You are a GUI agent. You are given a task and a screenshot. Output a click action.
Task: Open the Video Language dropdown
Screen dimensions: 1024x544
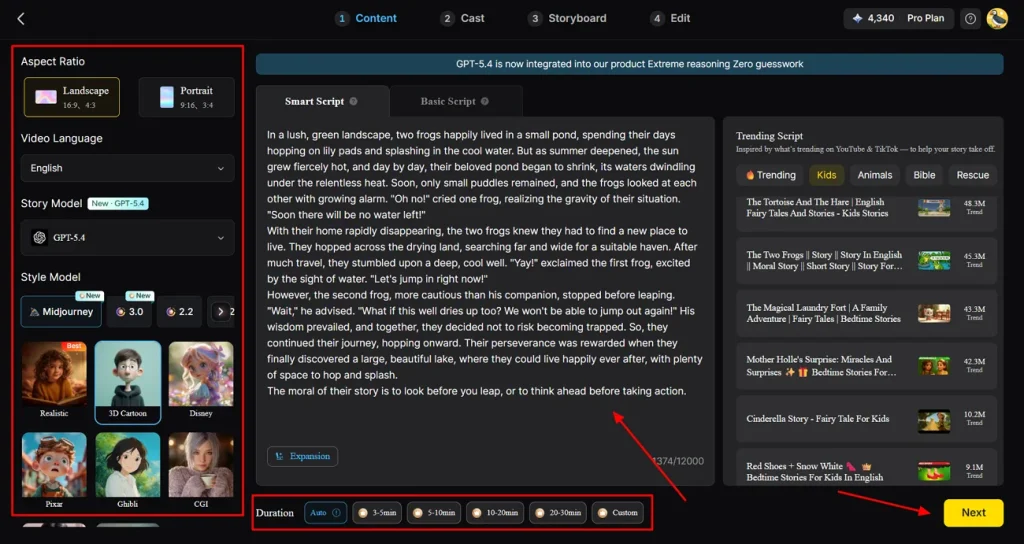point(127,168)
